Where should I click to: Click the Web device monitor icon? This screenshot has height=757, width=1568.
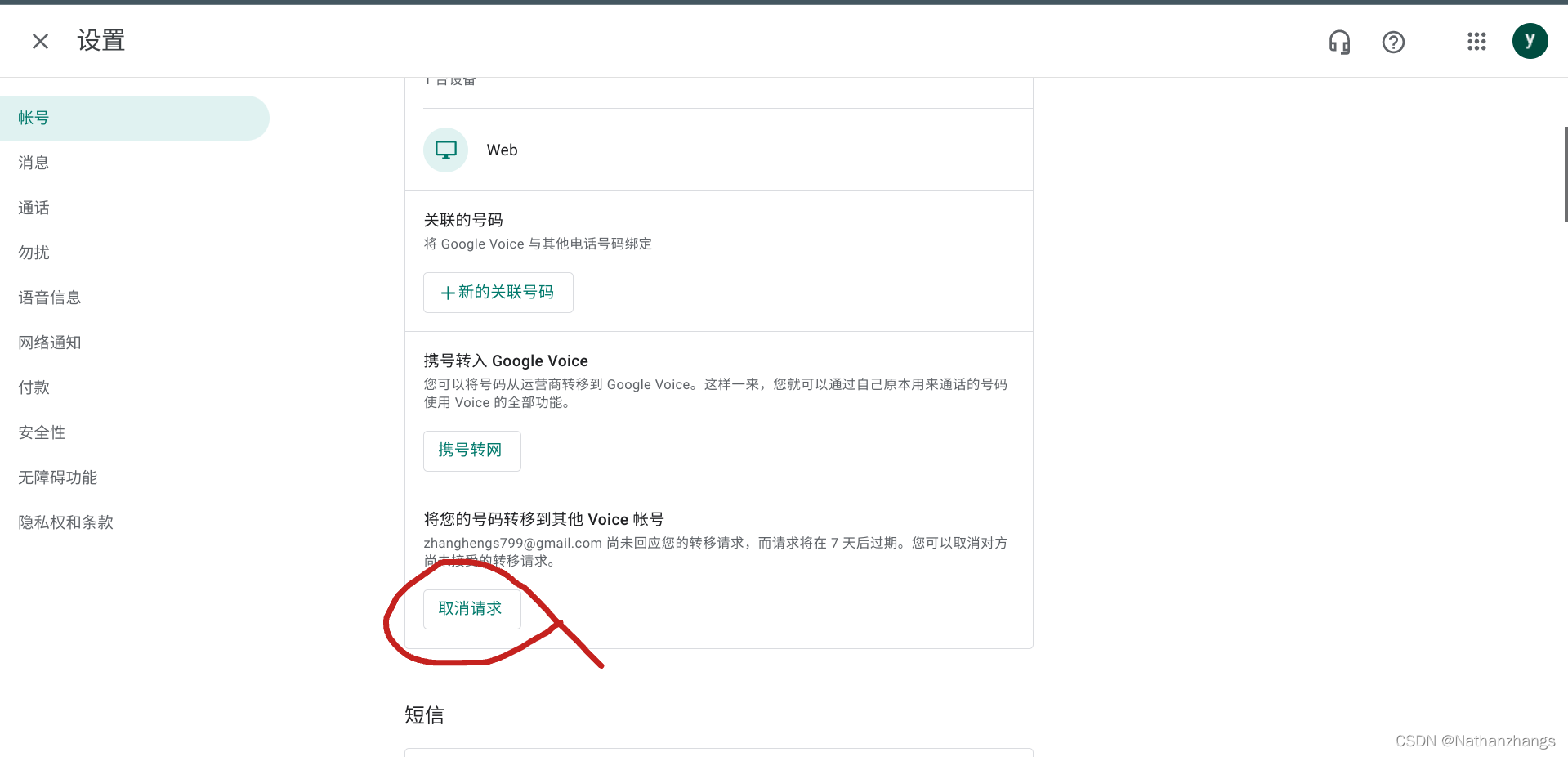tap(445, 150)
